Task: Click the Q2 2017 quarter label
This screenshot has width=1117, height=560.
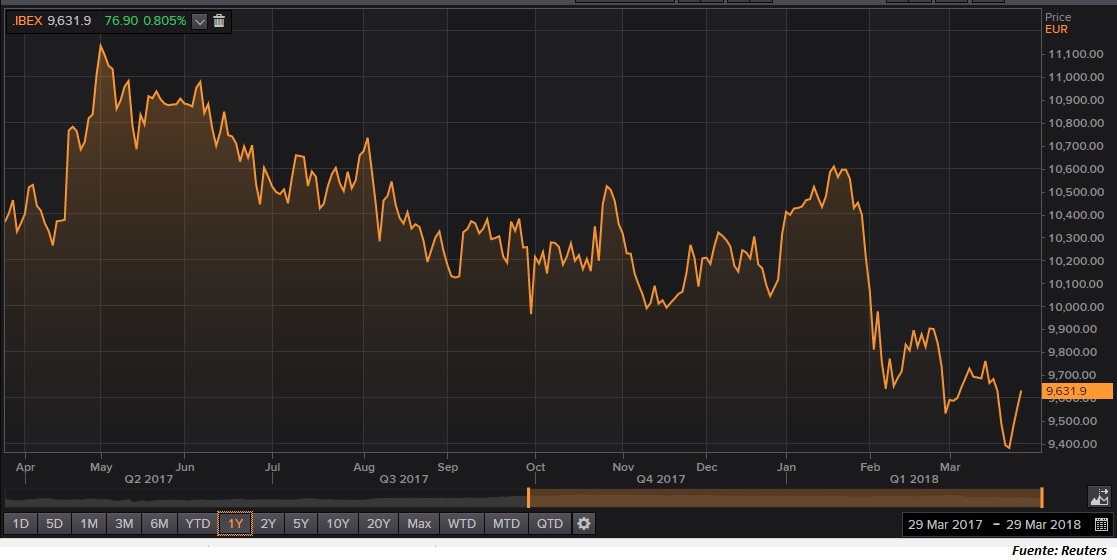Action: click(x=149, y=479)
